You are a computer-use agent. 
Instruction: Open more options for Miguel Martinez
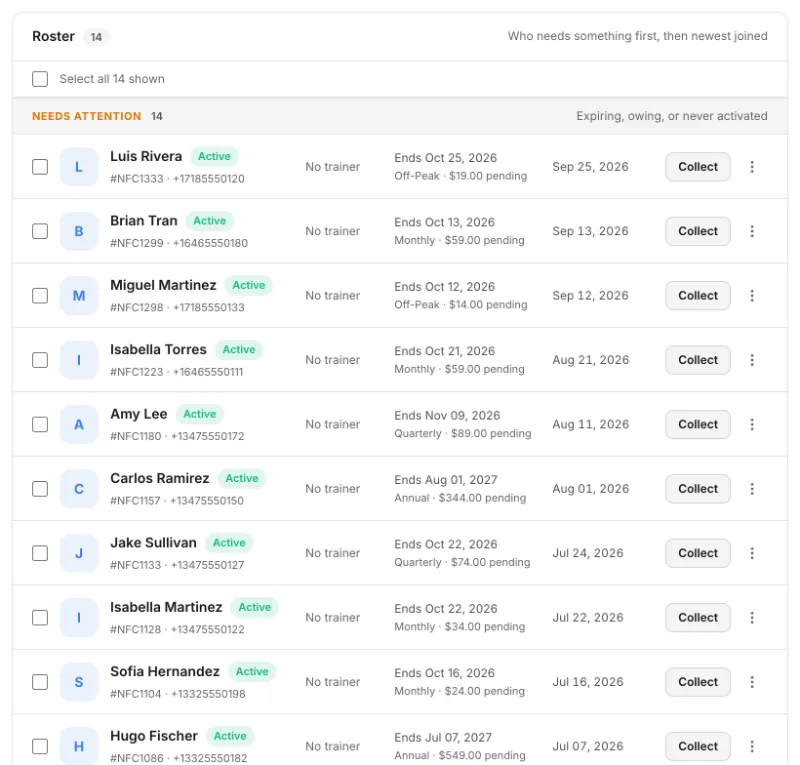tap(752, 295)
